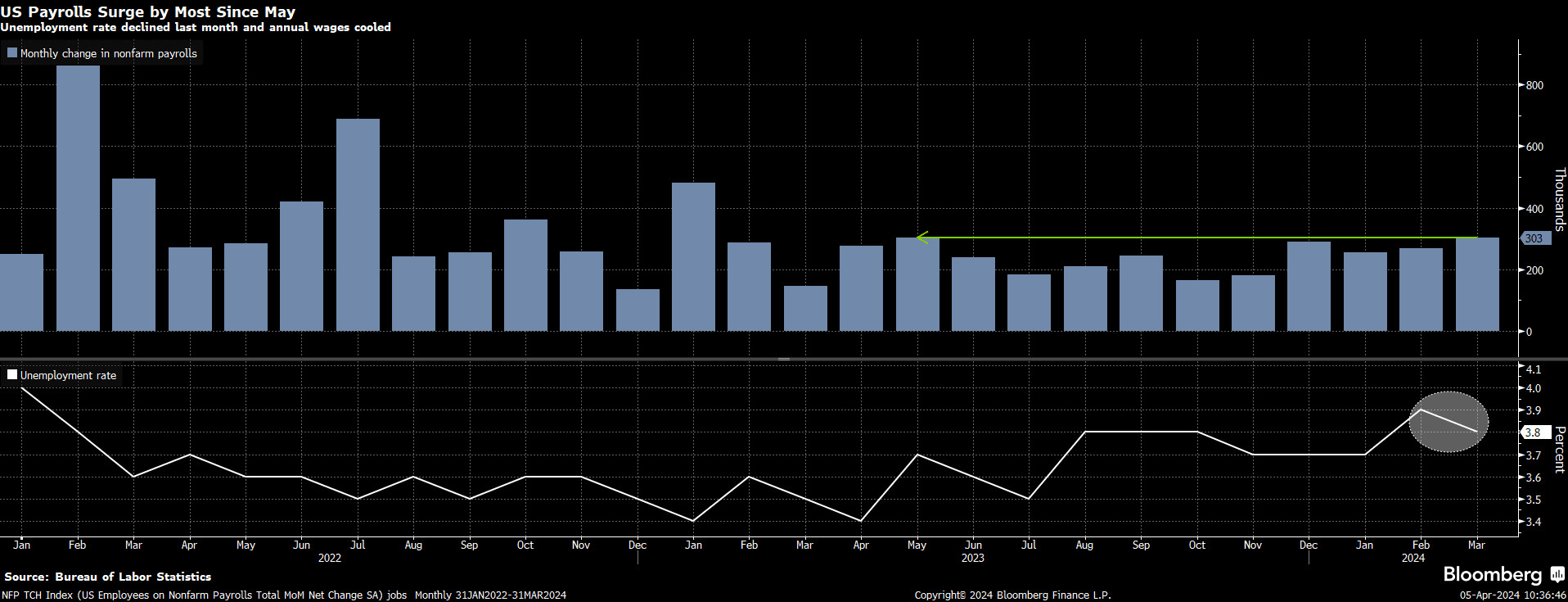Click the '4.1' tick on the percent axis

pos(1533,369)
